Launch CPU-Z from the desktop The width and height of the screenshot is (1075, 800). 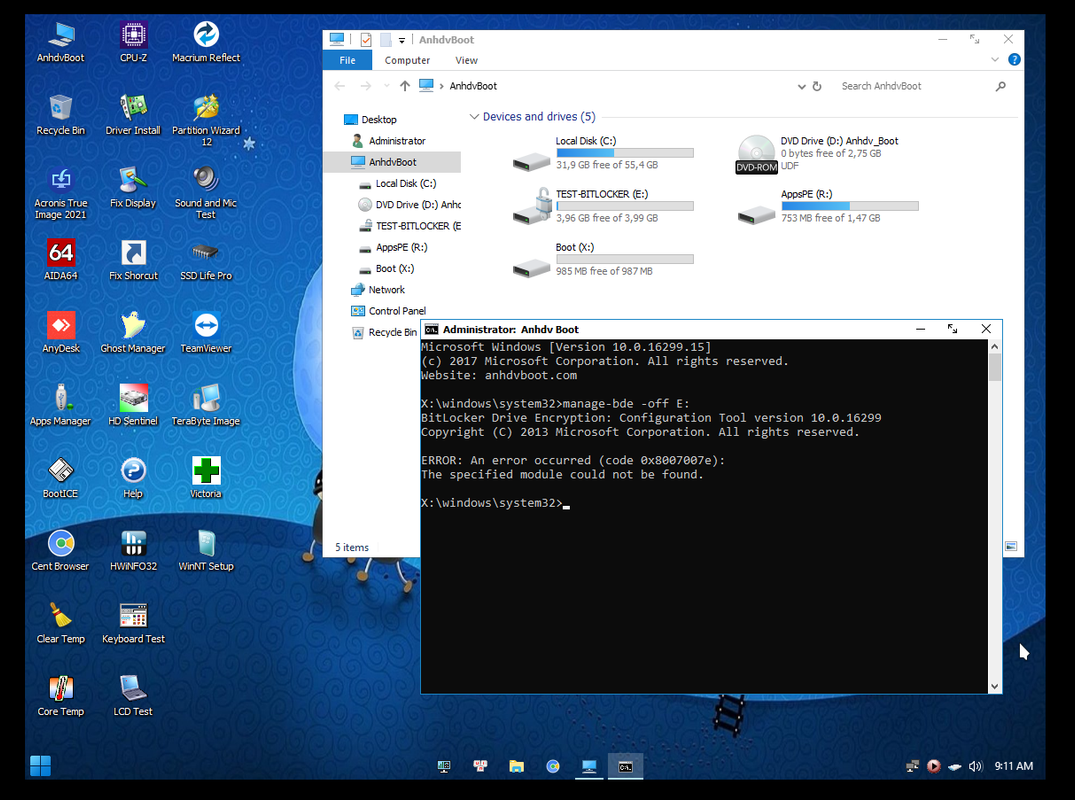133,43
